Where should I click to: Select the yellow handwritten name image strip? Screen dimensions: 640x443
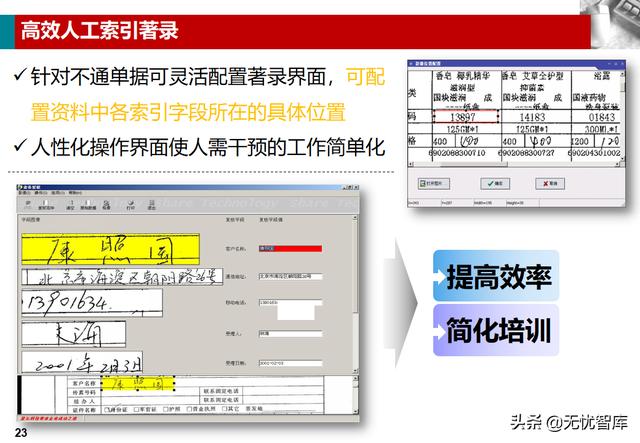point(111,249)
